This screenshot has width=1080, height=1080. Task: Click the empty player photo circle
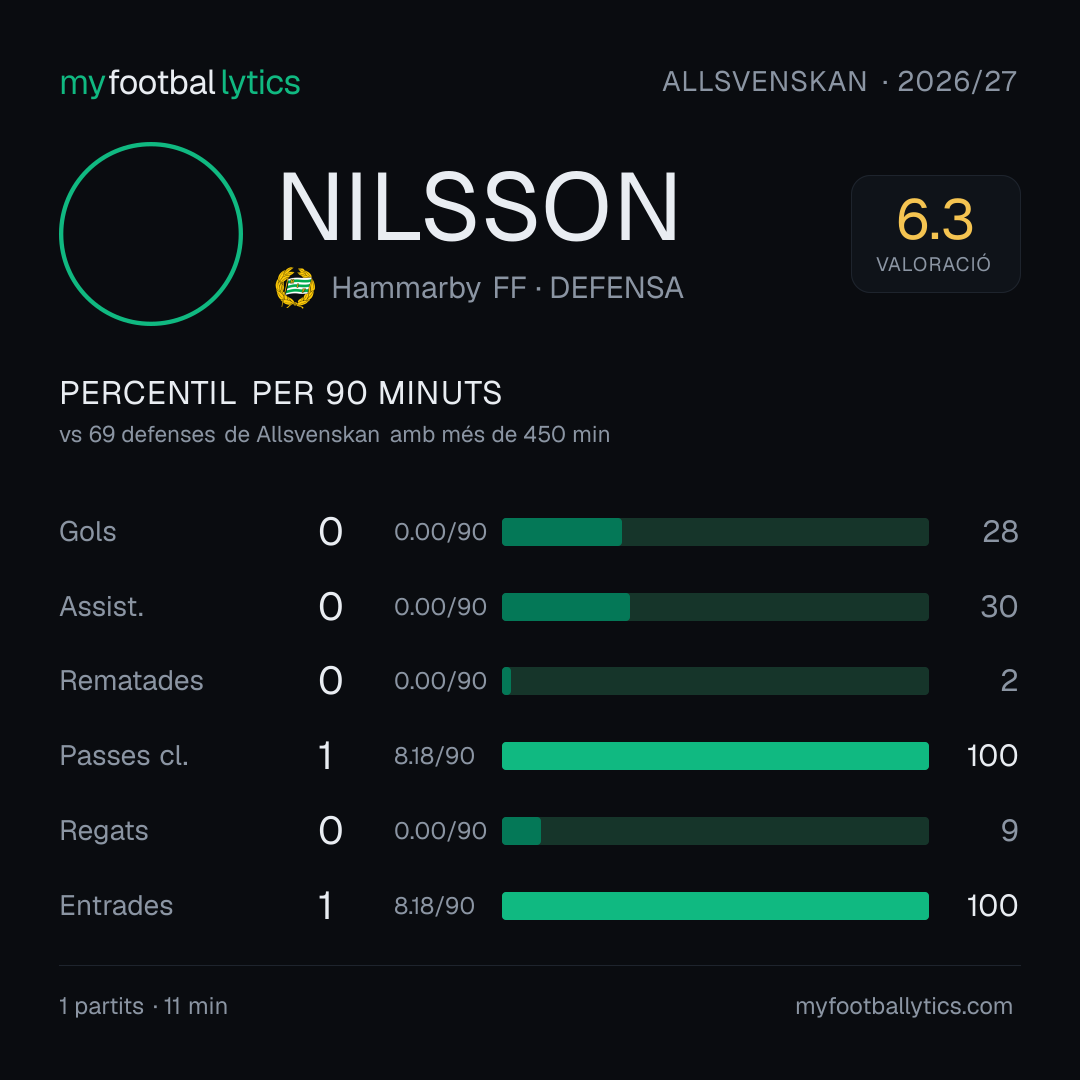(151, 234)
